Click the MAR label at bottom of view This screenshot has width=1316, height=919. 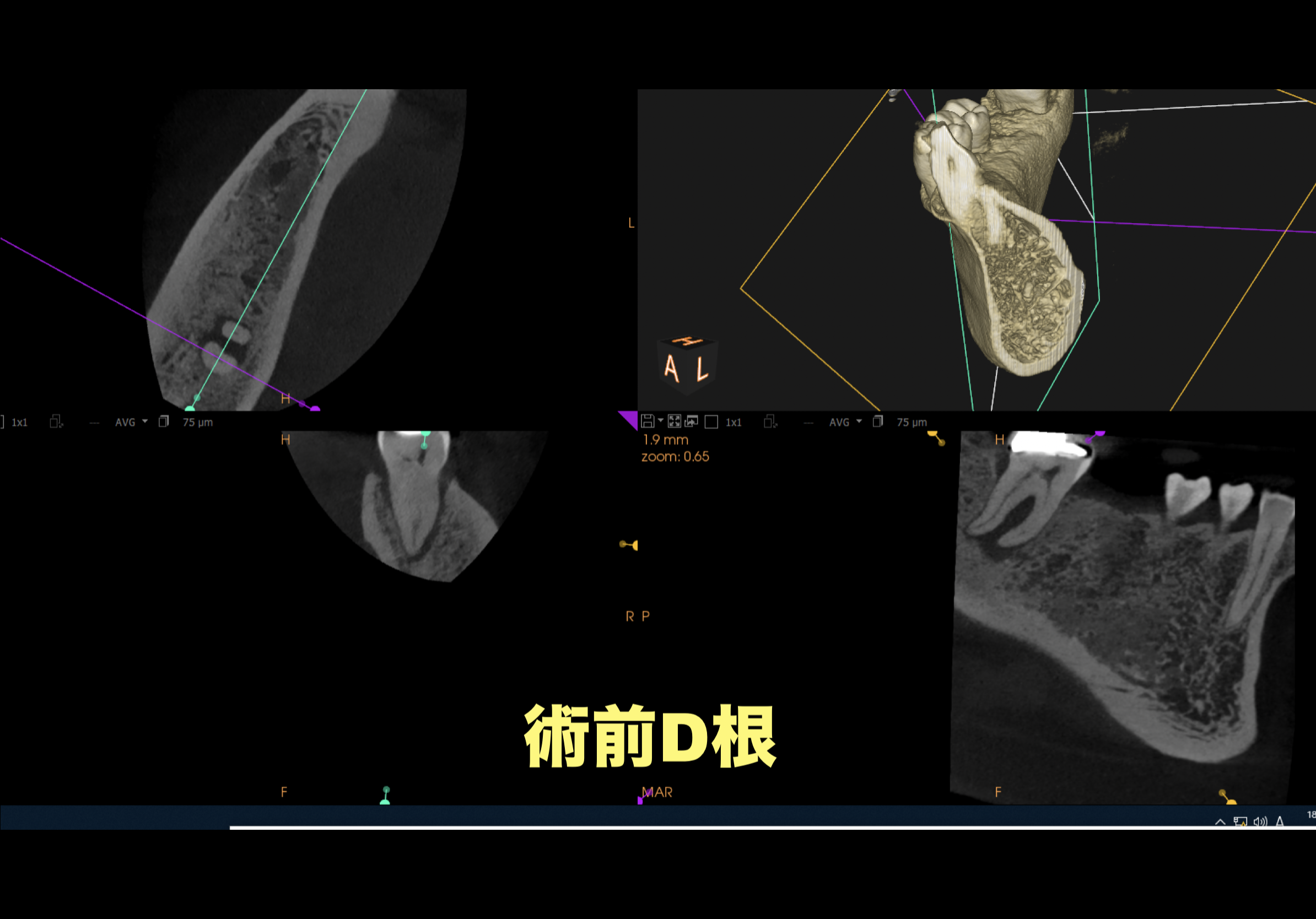tap(657, 792)
